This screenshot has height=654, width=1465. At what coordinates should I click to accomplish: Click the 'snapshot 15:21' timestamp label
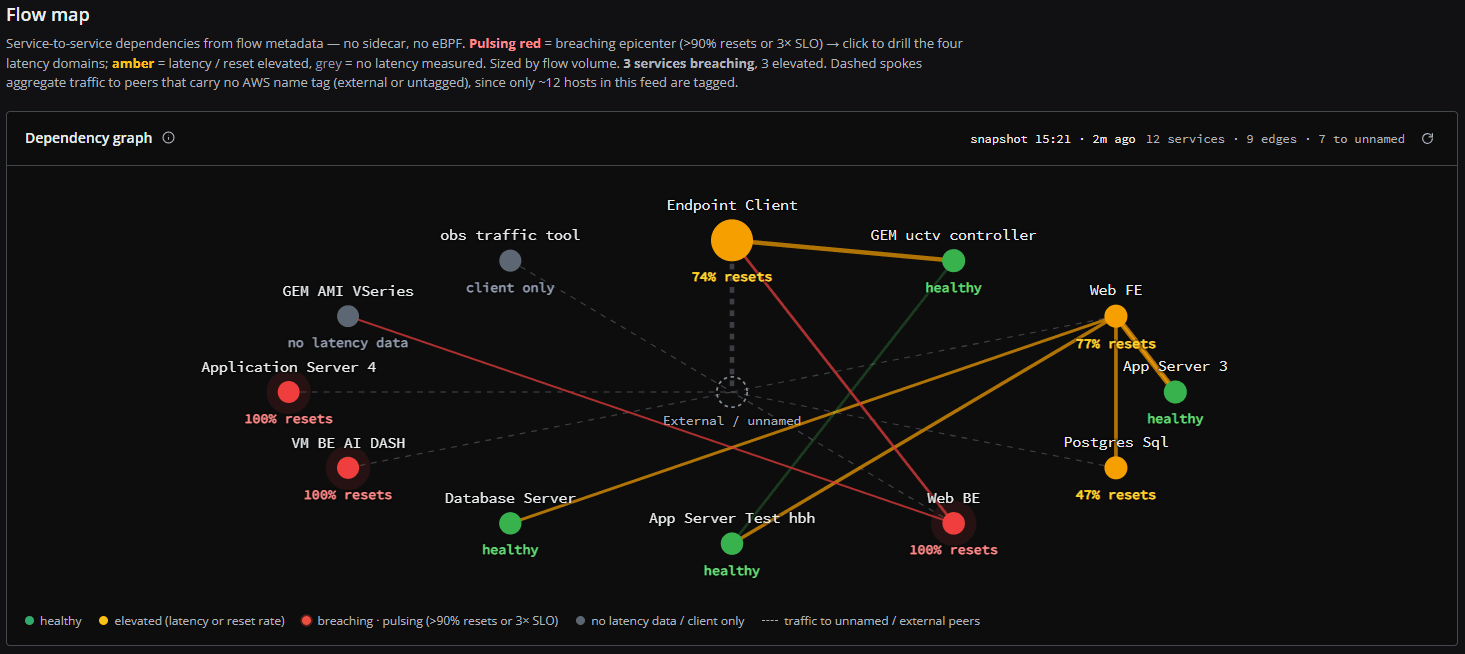coord(1021,139)
